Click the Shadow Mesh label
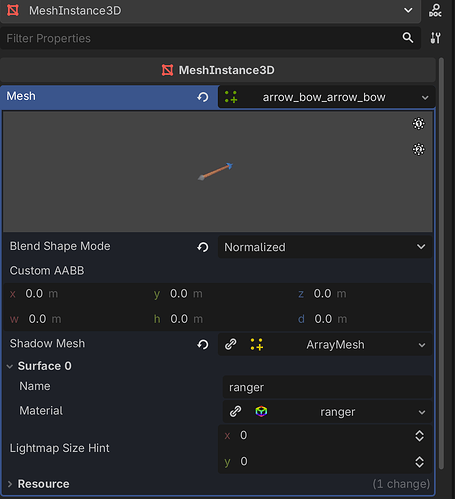The height and width of the screenshot is (499, 455). 47,344
